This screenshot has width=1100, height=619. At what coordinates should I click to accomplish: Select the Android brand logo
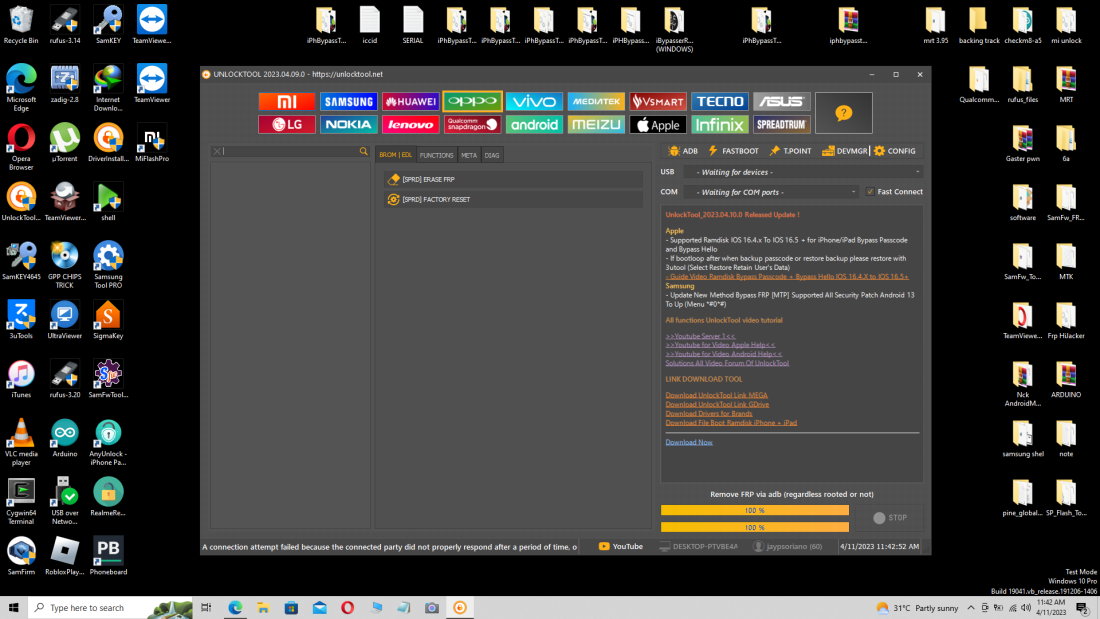(x=534, y=124)
